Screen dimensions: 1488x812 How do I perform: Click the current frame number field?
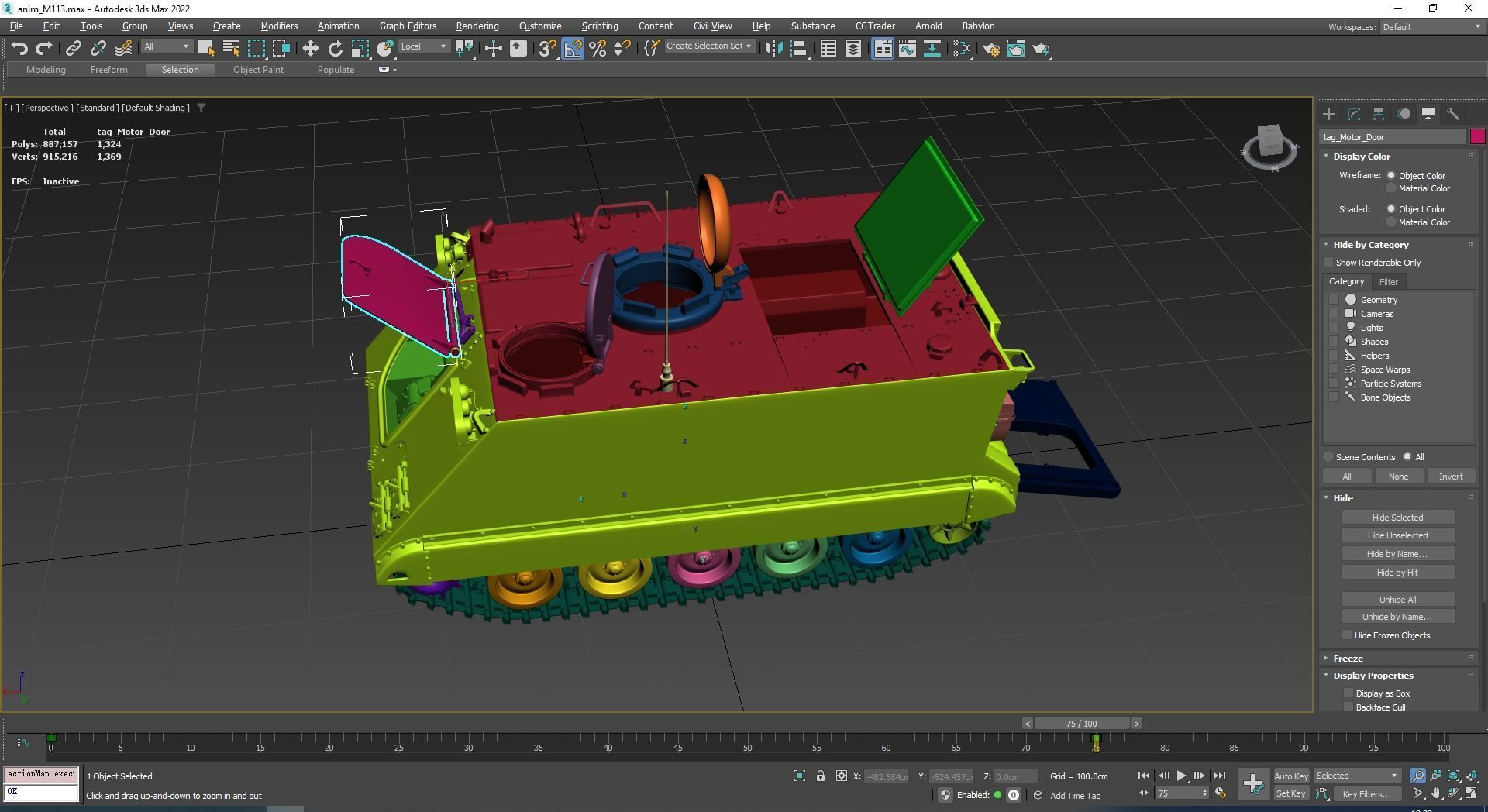(x=1177, y=793)
